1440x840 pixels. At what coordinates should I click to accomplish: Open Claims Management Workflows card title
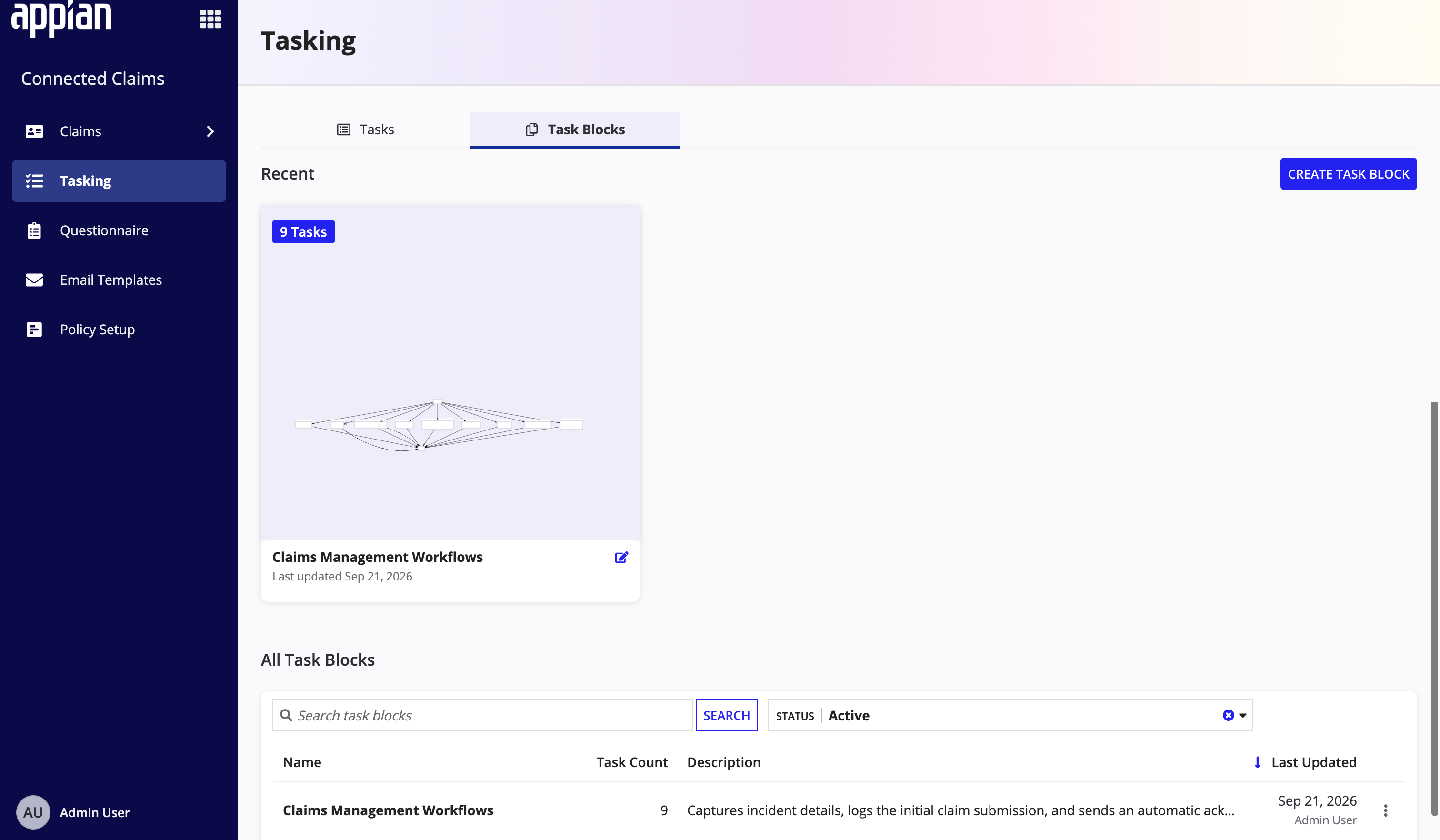point(378,557)
